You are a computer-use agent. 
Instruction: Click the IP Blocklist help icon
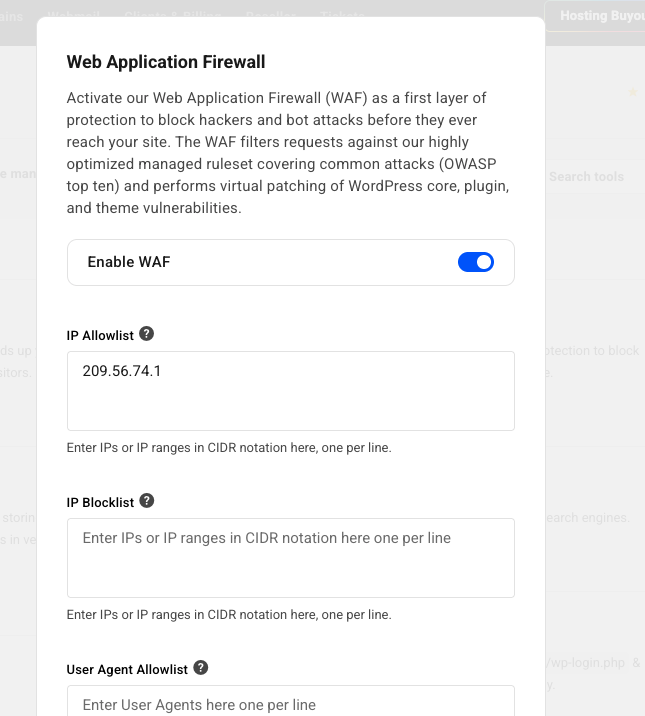pos(147,501)
